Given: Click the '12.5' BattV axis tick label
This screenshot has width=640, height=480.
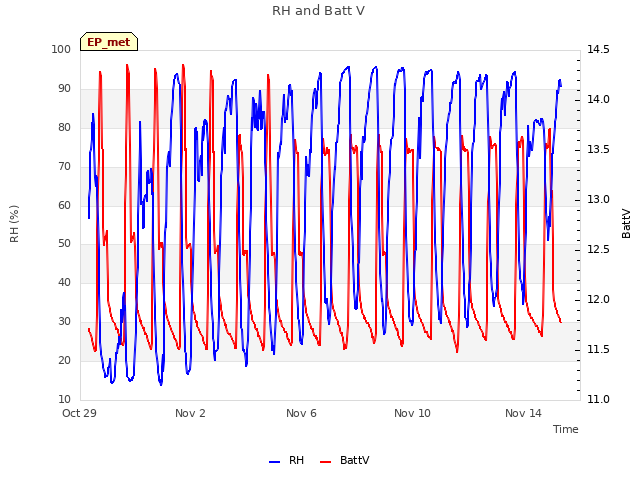Looking at the screenshot, I should tap(598, 250).
